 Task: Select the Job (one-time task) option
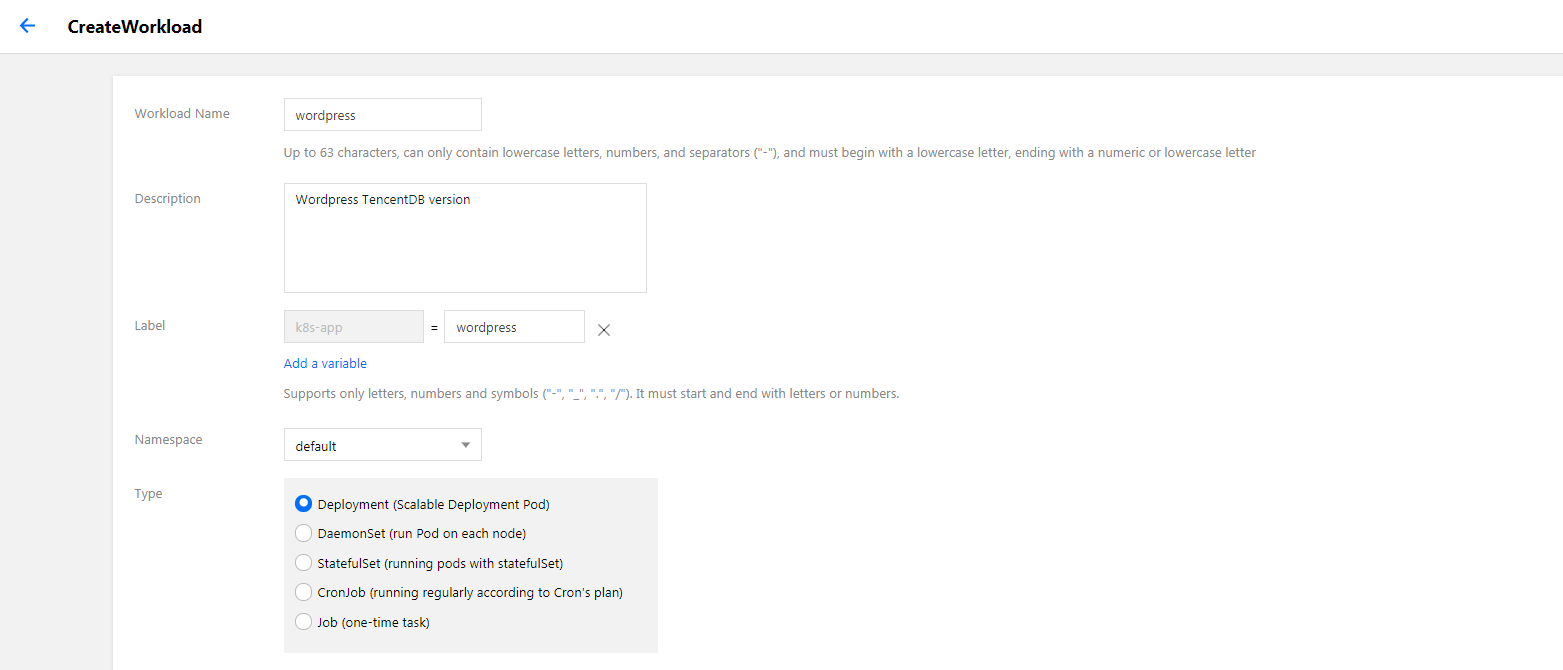tap(304, 622)
